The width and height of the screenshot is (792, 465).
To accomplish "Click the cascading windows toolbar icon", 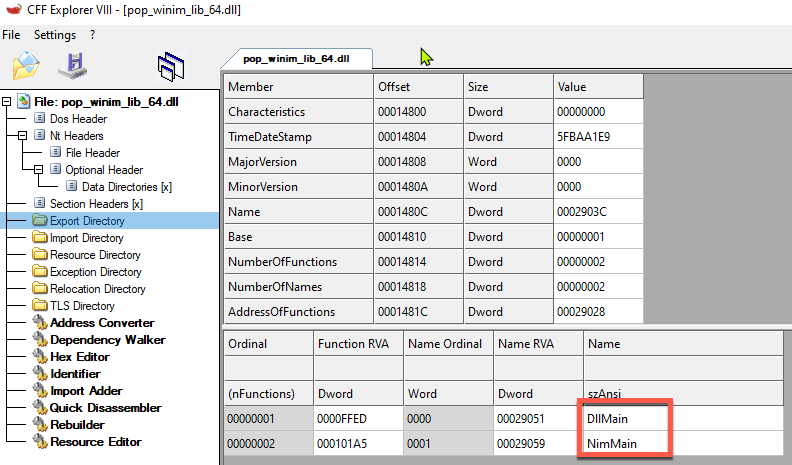I will [171, 67].
